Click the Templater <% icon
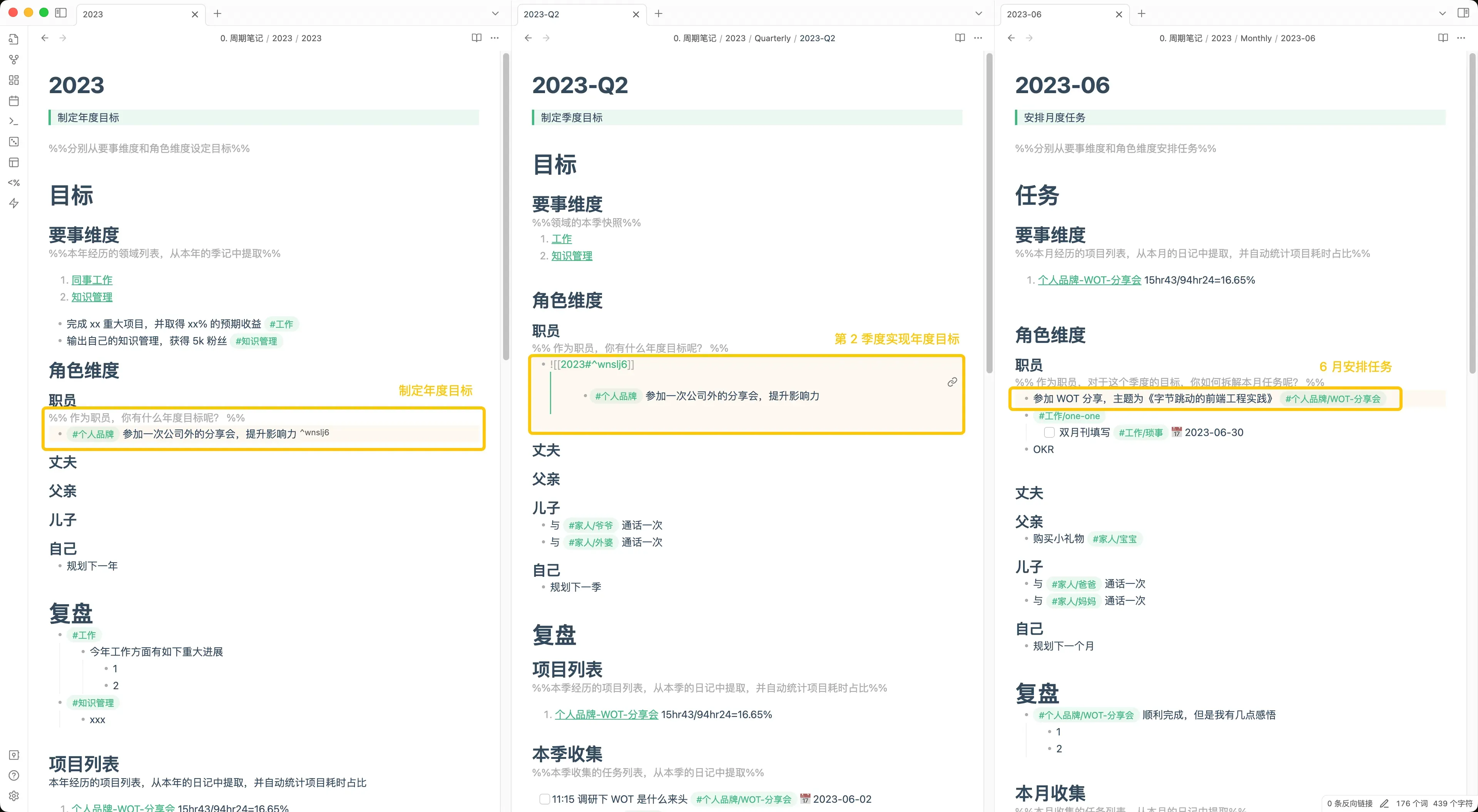 tap(14, 183)
